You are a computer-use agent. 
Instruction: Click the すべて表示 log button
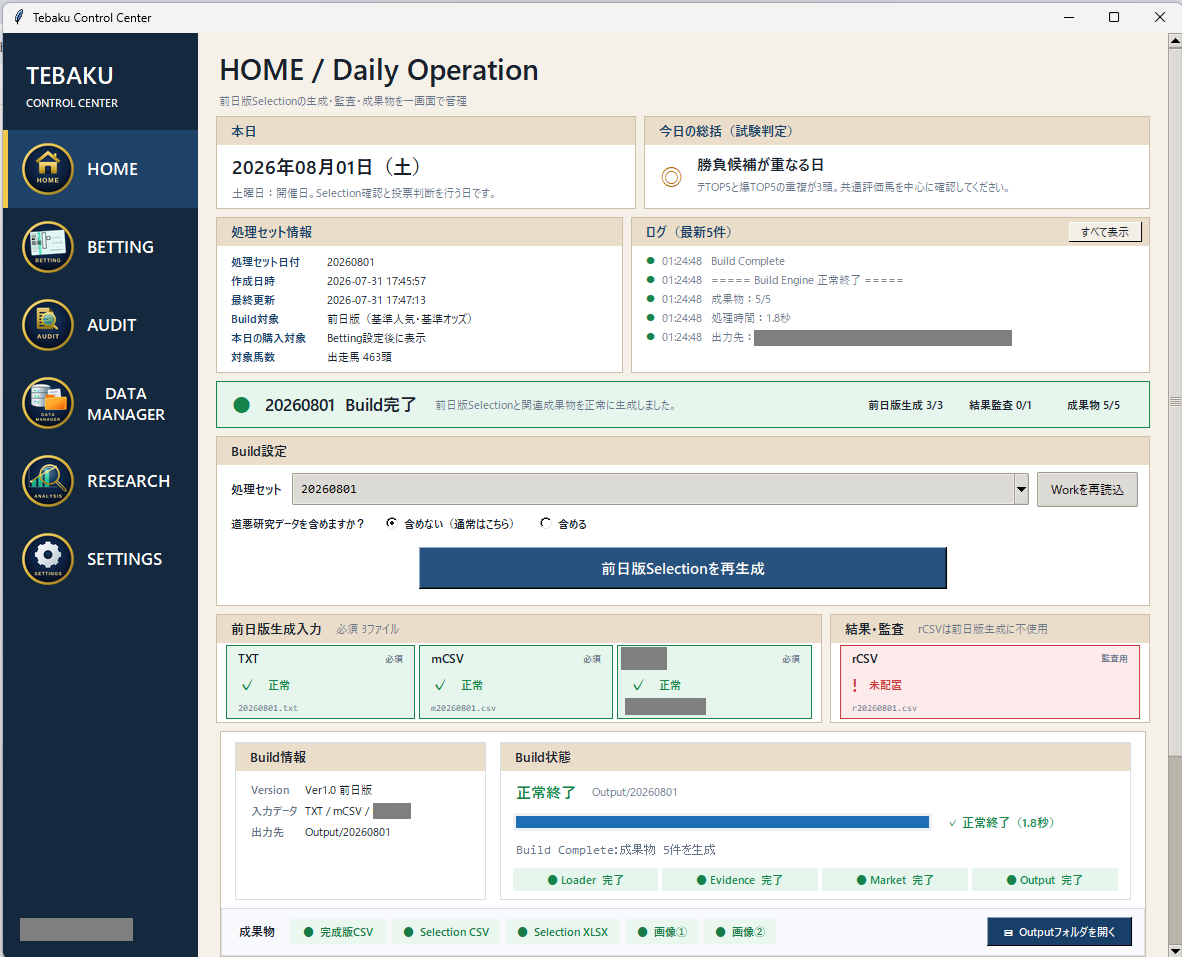point(1105,232)
